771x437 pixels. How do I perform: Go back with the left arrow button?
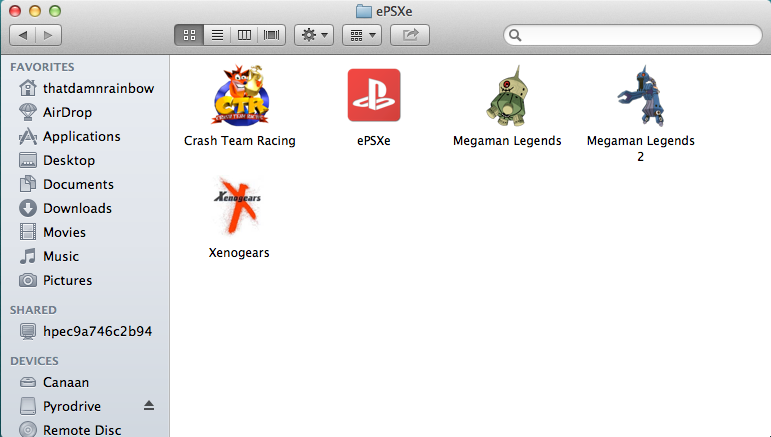click(23, 35)
